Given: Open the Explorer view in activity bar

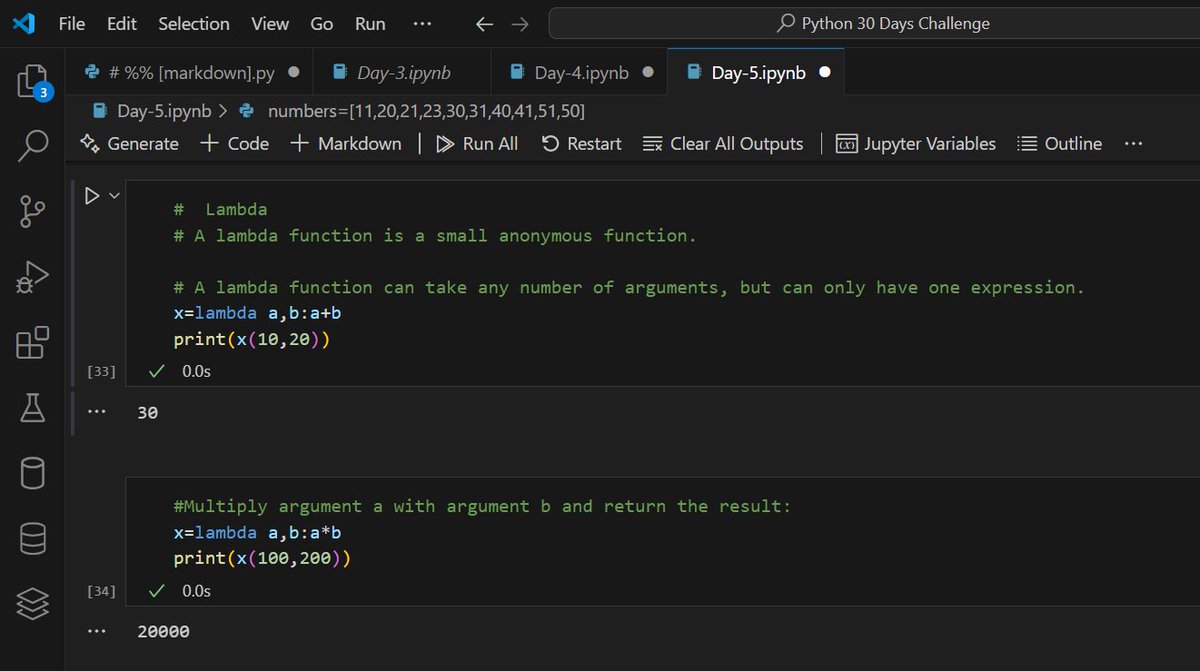Looking at the screenshot, I should tap(32, 81).
